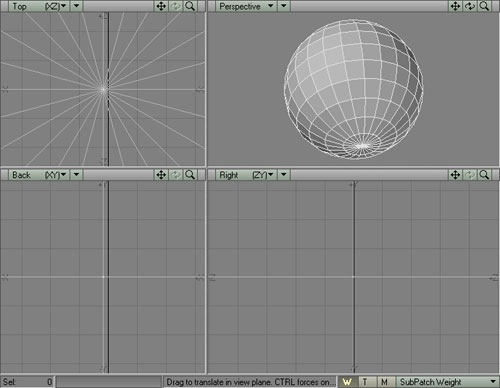Click the rotate icon in Right viewport
Viewport: 500px width, 388px height.
[x=470, y=175]
